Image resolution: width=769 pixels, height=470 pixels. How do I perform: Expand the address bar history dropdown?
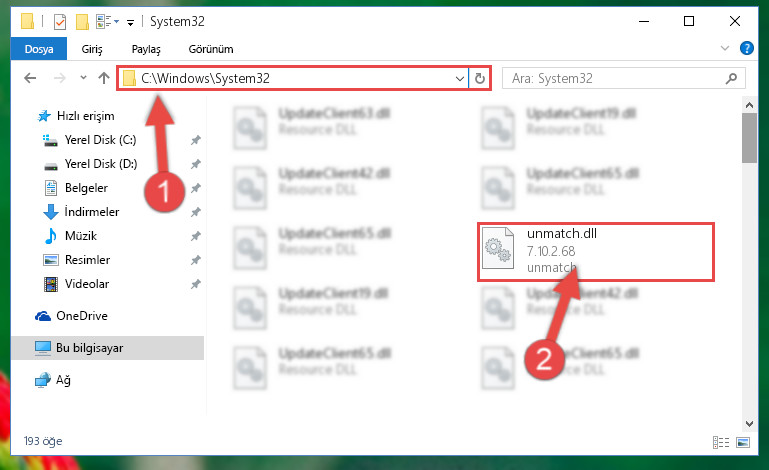(460, 78)
